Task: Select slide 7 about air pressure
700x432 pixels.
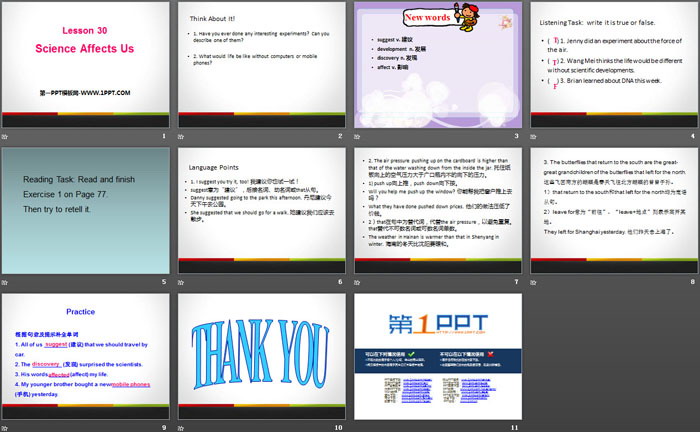Action: [438, 211]
